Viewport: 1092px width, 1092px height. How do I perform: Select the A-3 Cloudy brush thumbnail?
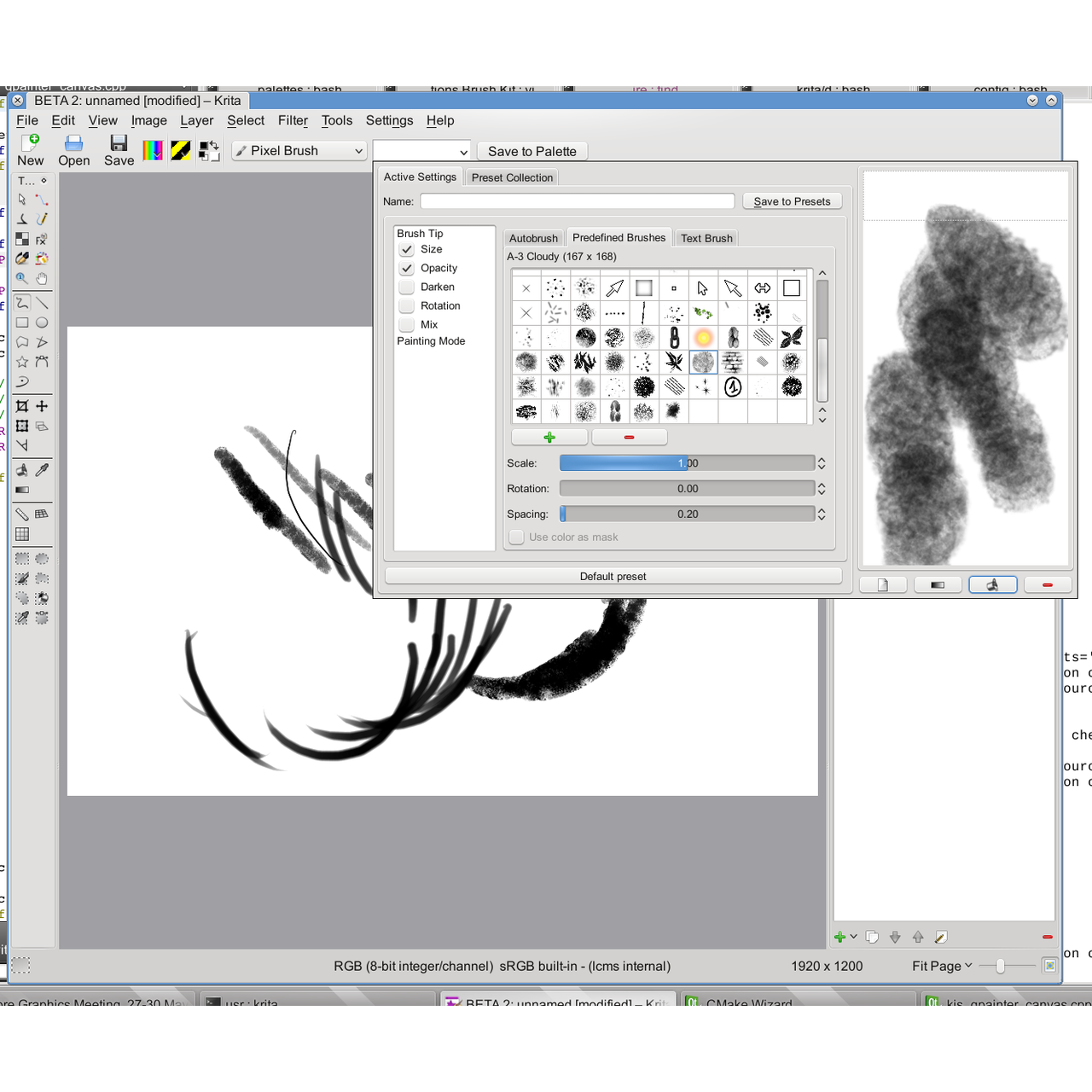[x=702, y=362]
